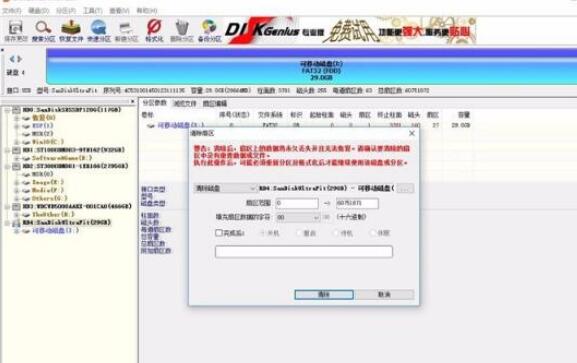Collapse the HD4 SanDisk Ultra Fit node
Screen dimensions: 577x363
(7, 222)
